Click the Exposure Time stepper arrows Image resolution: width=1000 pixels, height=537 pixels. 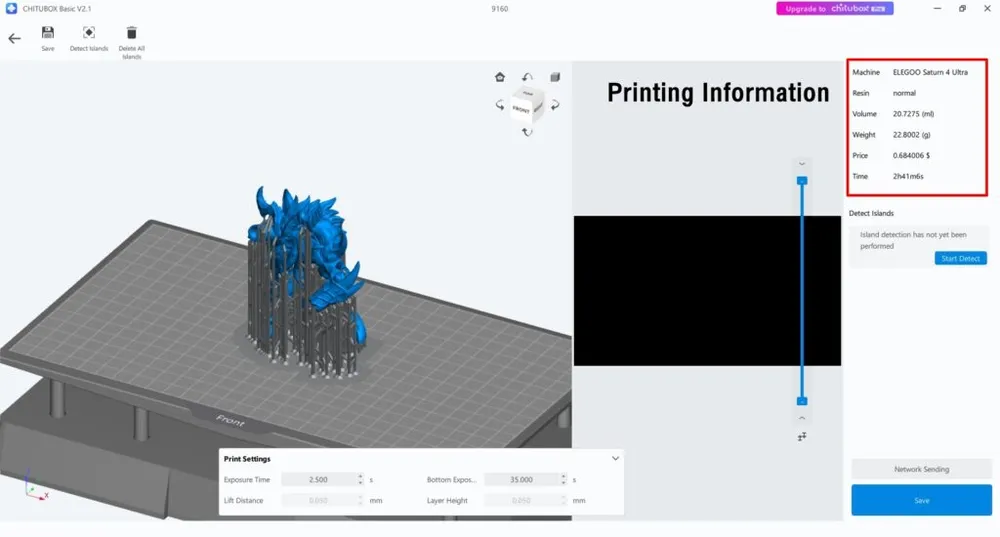pyautogui.click(x=360, y=480)
